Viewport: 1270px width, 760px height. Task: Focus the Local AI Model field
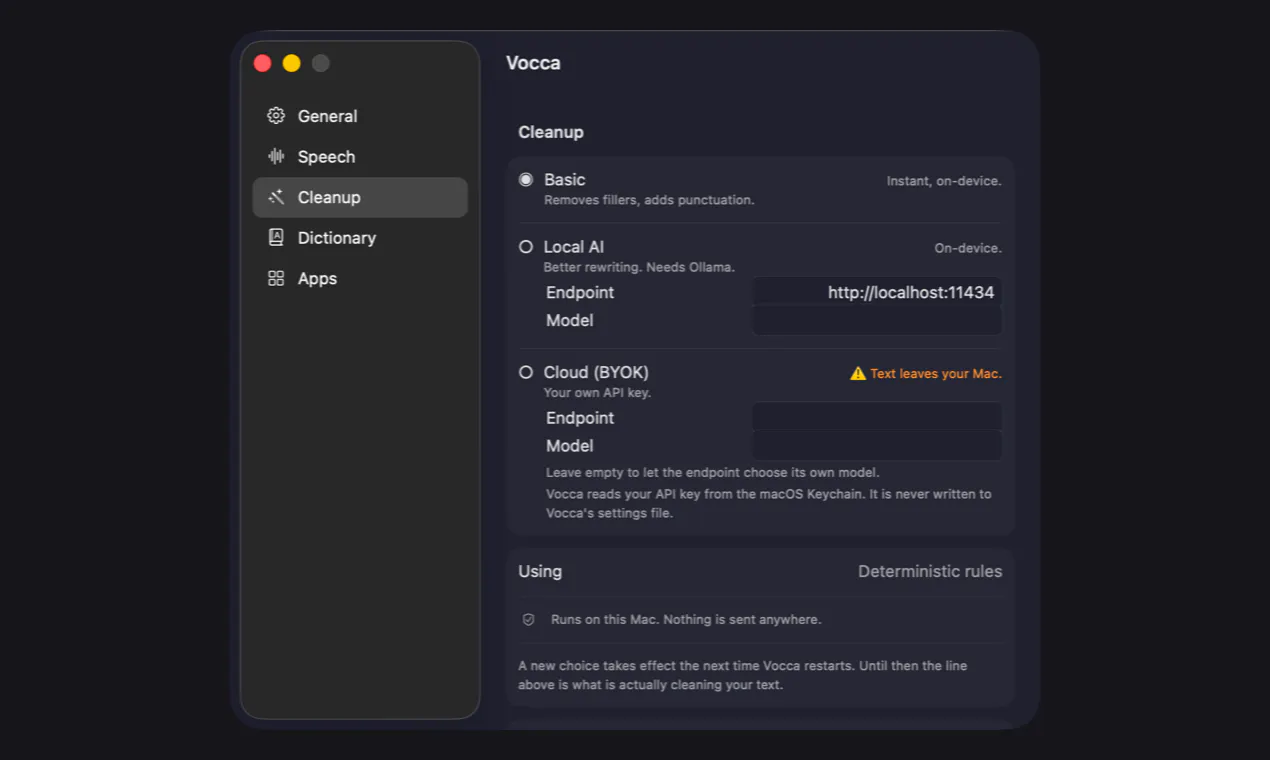pyautogui.click(x=877, y=320)
